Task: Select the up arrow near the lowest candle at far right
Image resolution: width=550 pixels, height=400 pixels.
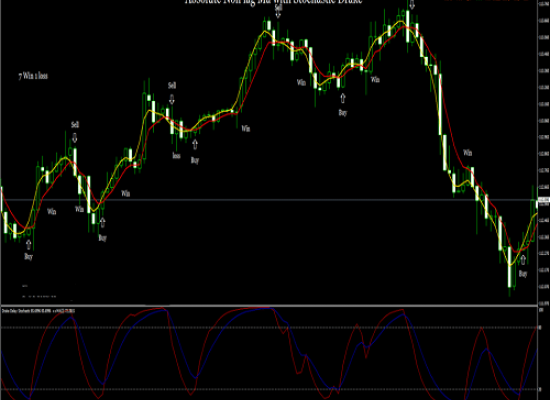Action: pos(523,260)
